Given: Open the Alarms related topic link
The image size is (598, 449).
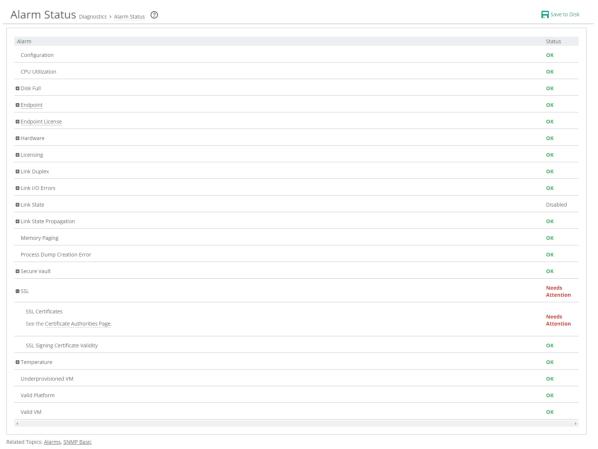Looking at the screenshot, I should (52, 442).
